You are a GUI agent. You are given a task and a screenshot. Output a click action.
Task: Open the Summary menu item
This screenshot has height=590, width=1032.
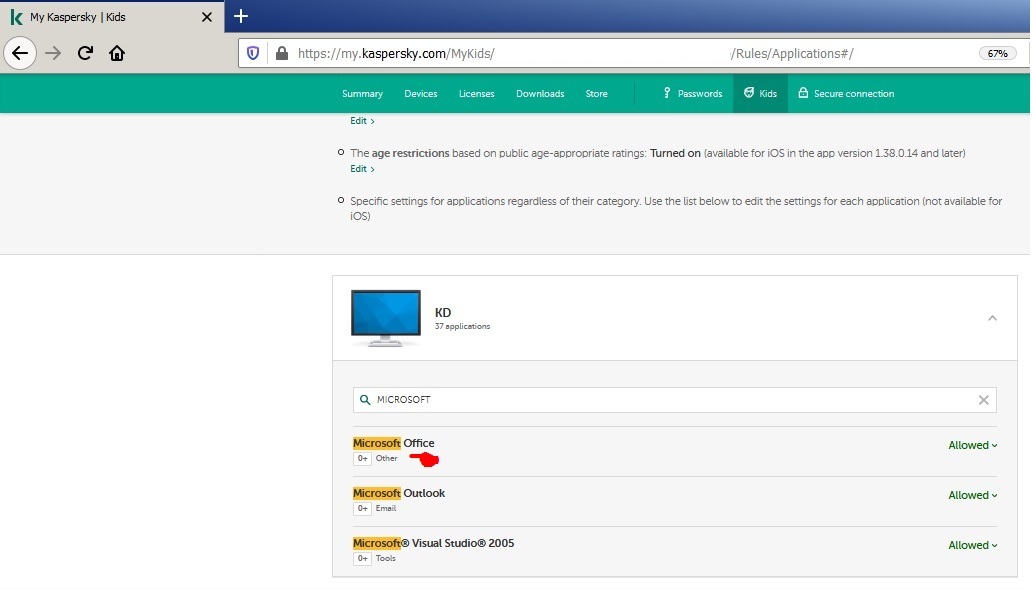coord(362,94)
